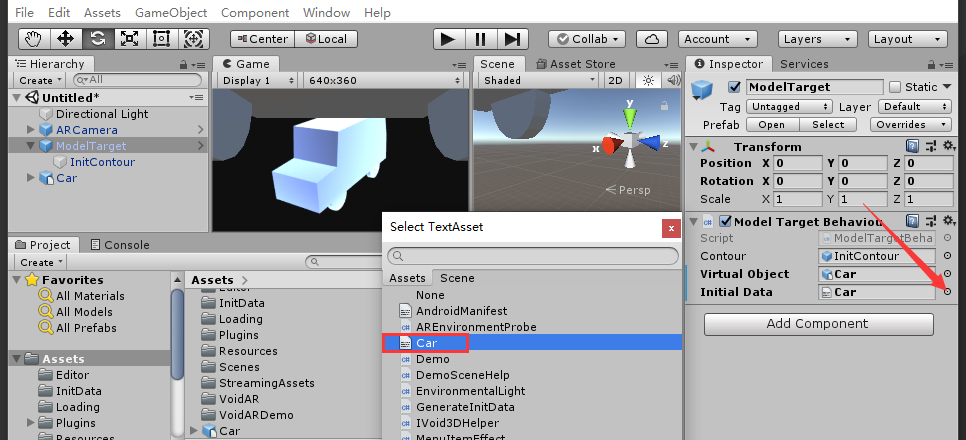Switch to the Asset Store tab

[576, 64]
